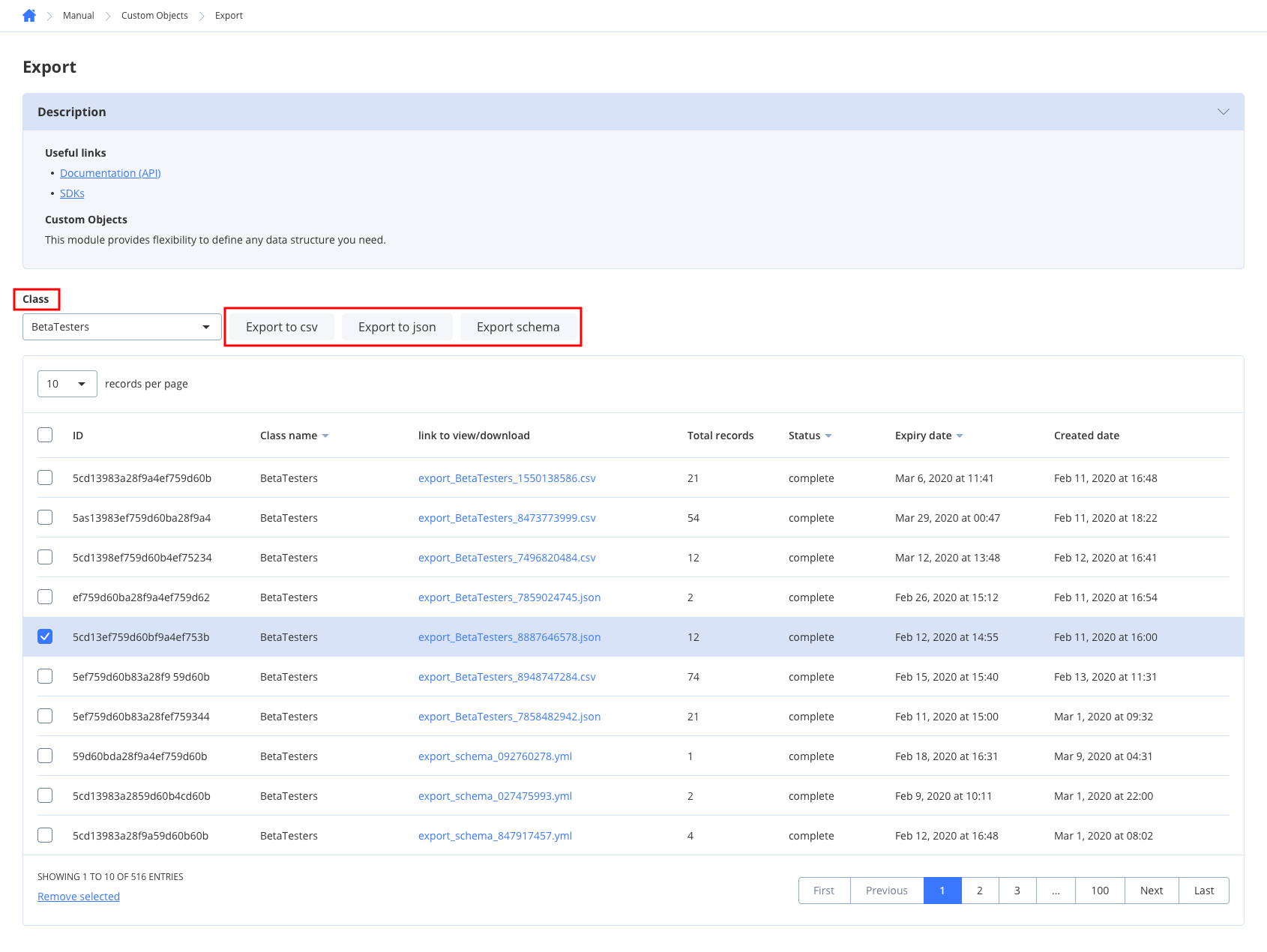
Task: Go to Next page
Action: tap(1152, 891)
